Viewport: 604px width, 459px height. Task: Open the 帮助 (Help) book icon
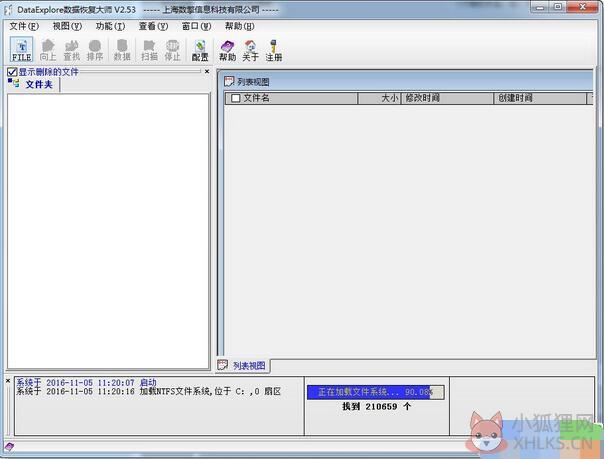tap(227, 50)
